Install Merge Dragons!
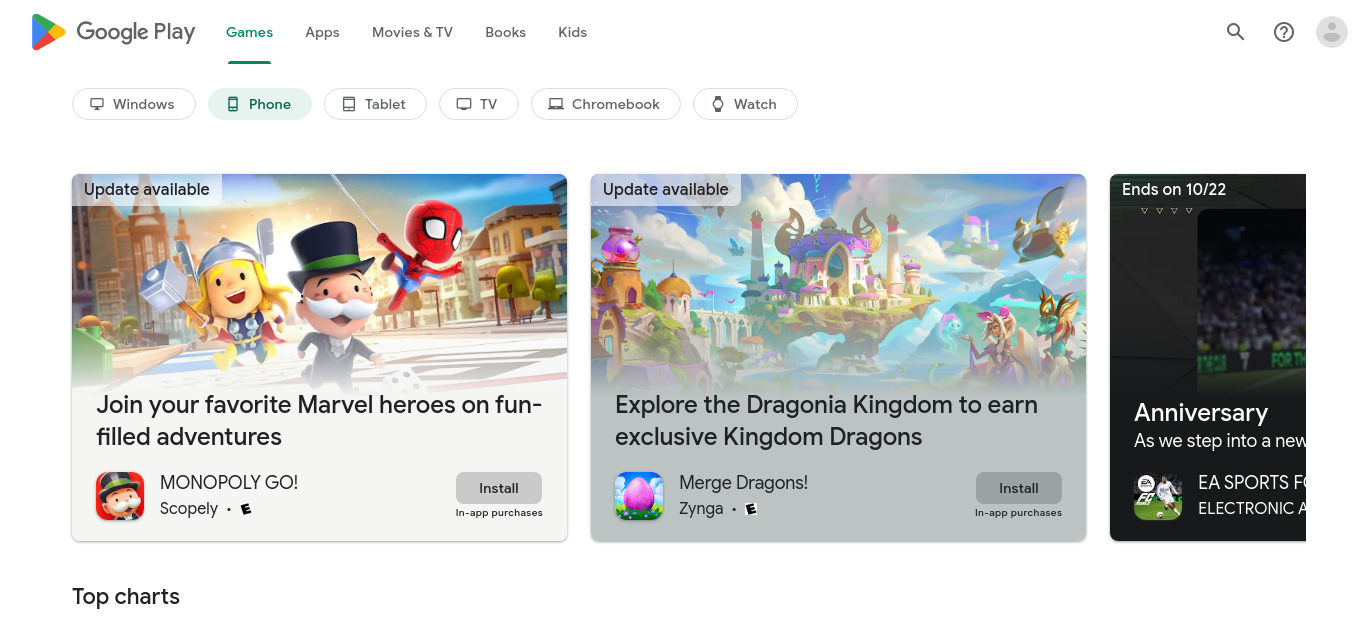Screen dimensions: 1366x629 pyautogui.click(x=1019, y=488)
